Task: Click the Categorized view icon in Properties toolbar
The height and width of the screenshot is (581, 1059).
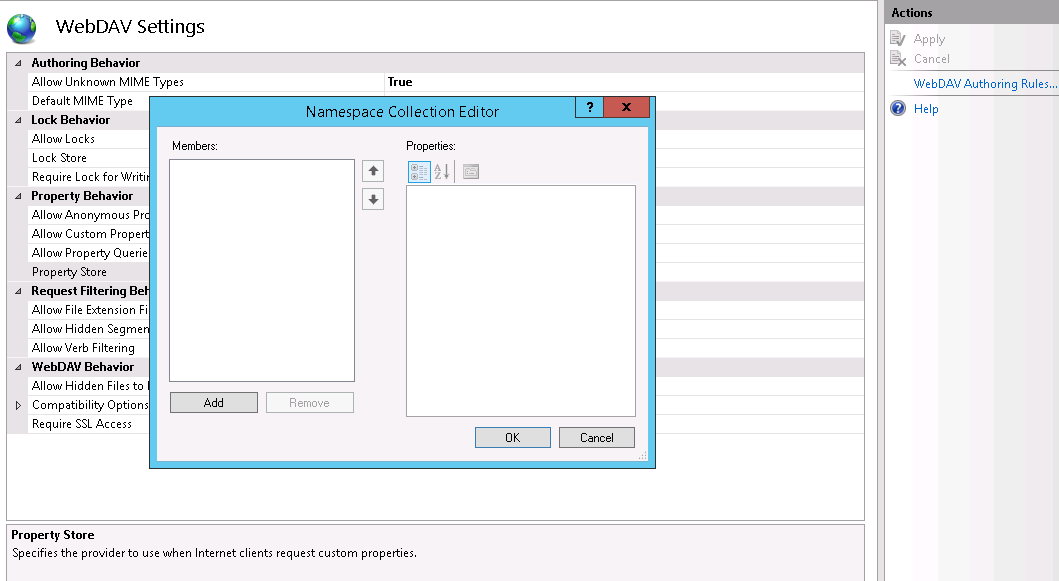Action: (x=419, y=172)
